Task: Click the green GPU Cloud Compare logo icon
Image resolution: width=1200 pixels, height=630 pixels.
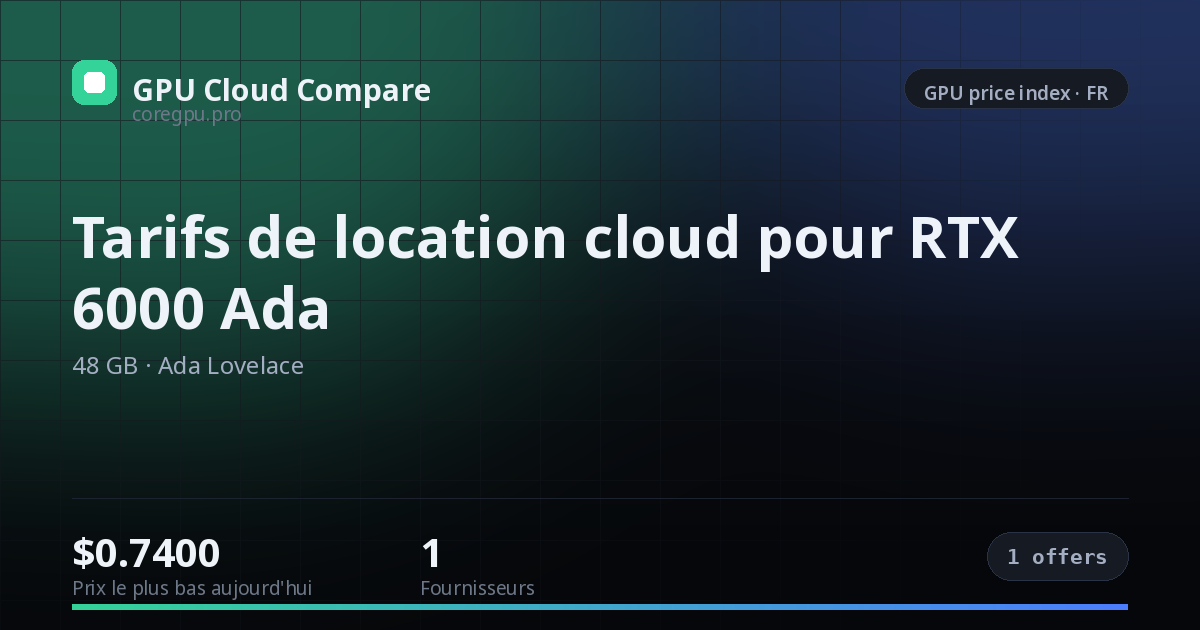Action: [x=94, y=82]
